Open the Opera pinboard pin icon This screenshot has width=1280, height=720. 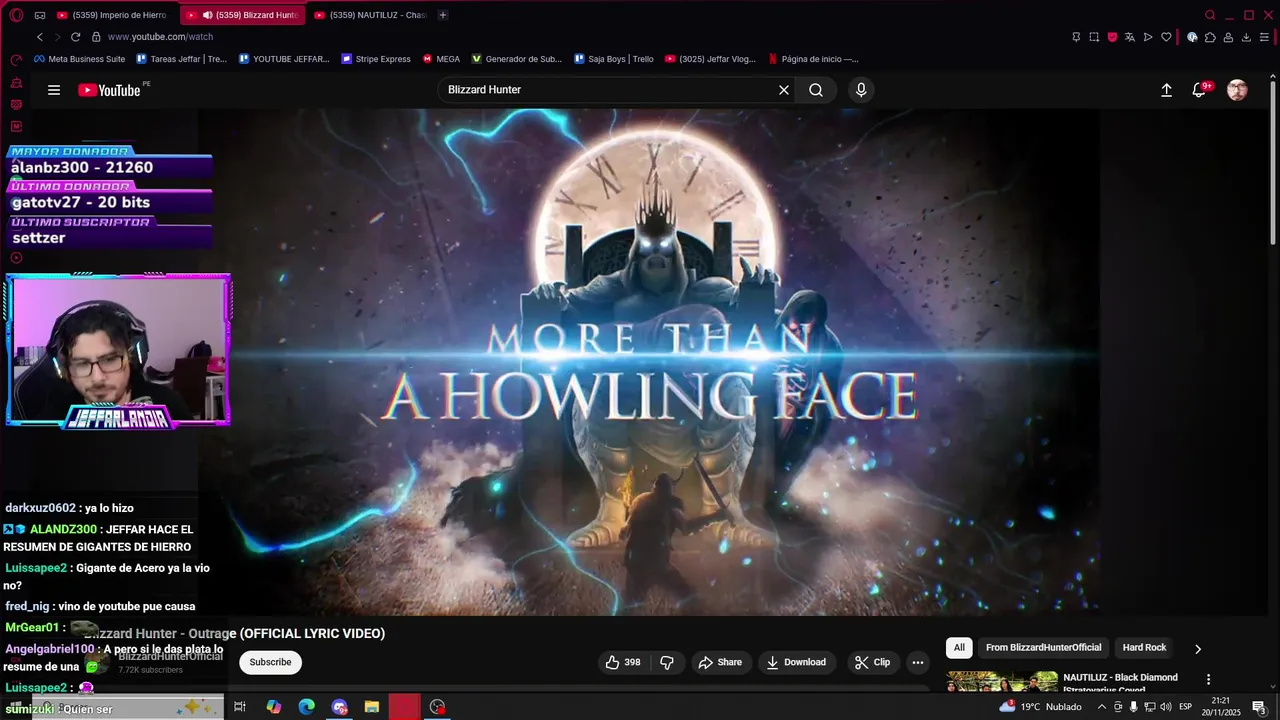click(x=1076, y=37)
